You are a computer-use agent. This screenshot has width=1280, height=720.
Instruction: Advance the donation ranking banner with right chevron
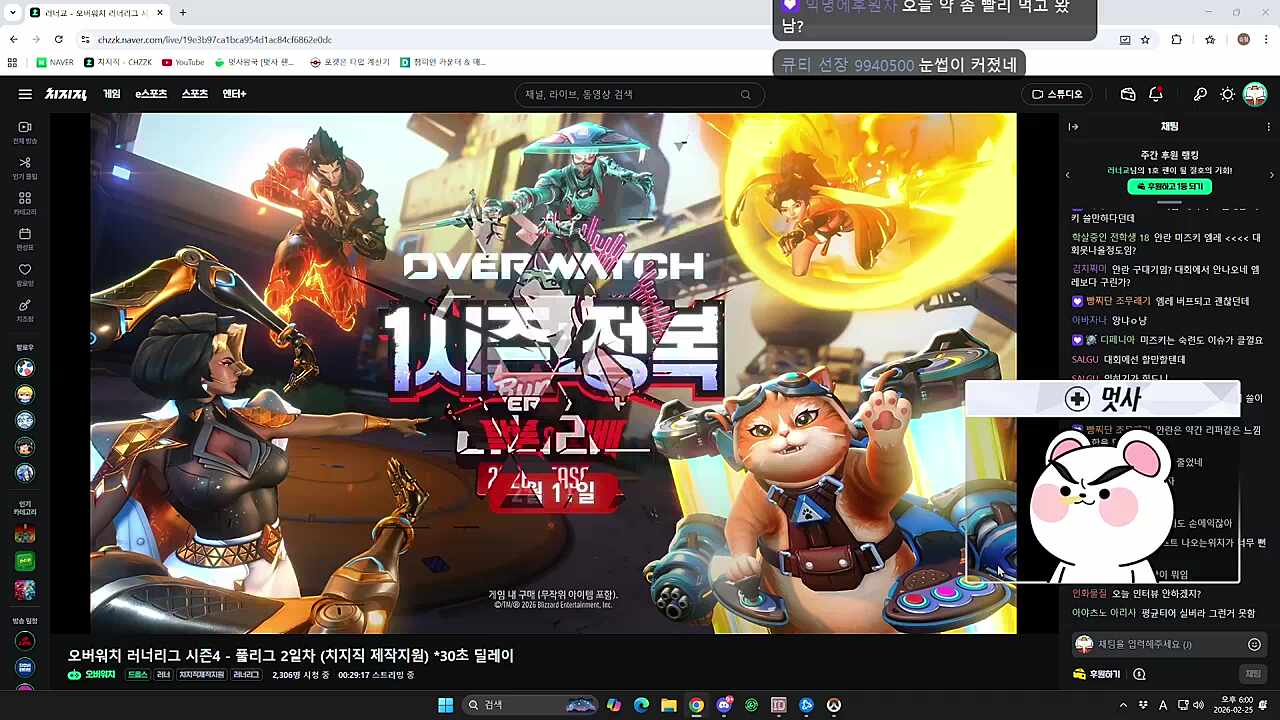1272,174
